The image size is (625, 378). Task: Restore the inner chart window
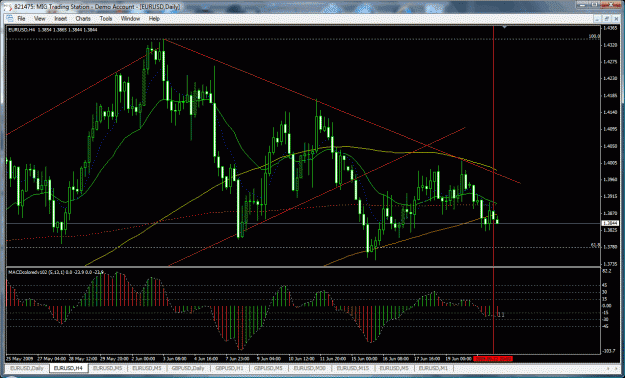pyautogui.click(x=606, y=19)
